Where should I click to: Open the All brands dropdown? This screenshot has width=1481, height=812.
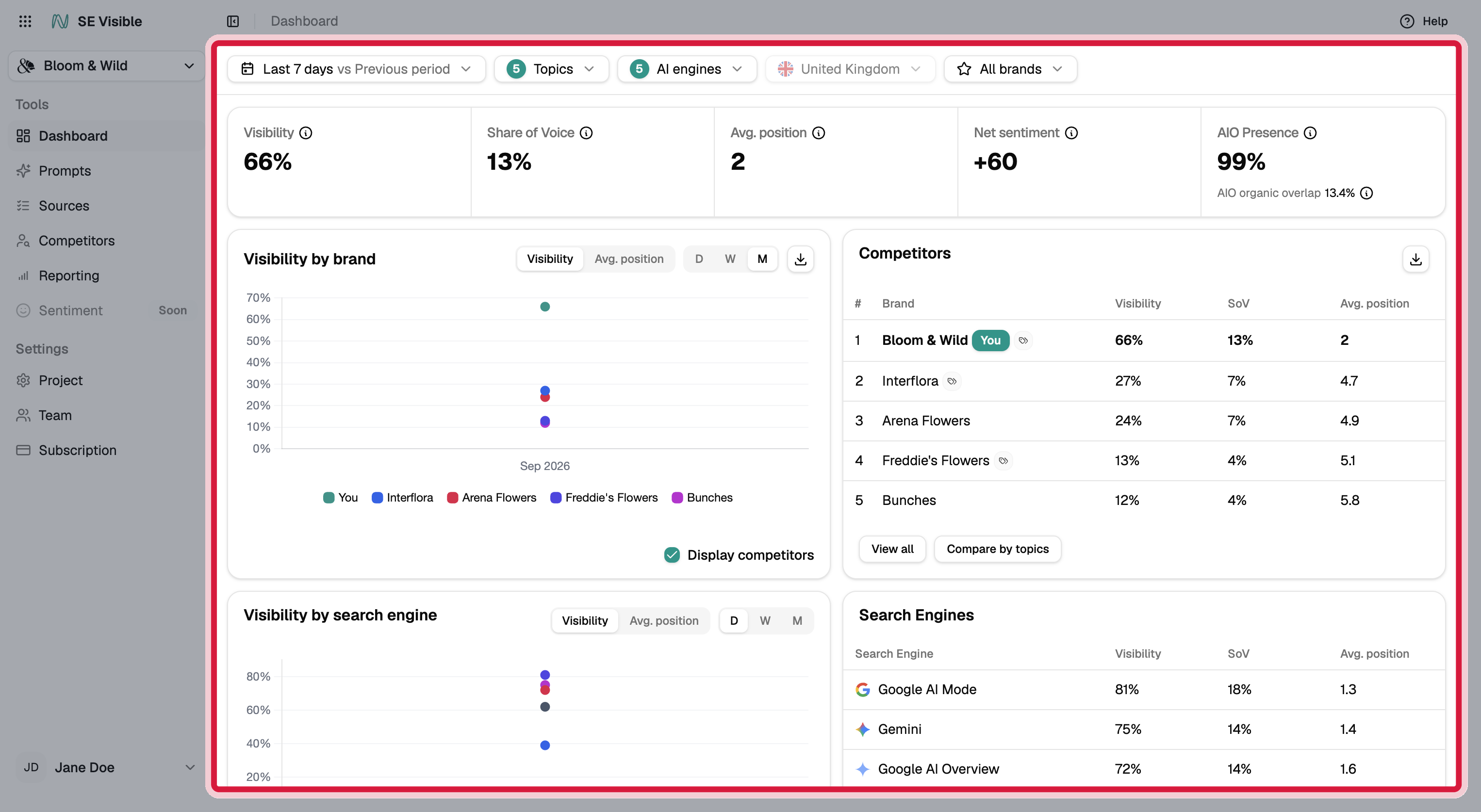point(1011,69)
